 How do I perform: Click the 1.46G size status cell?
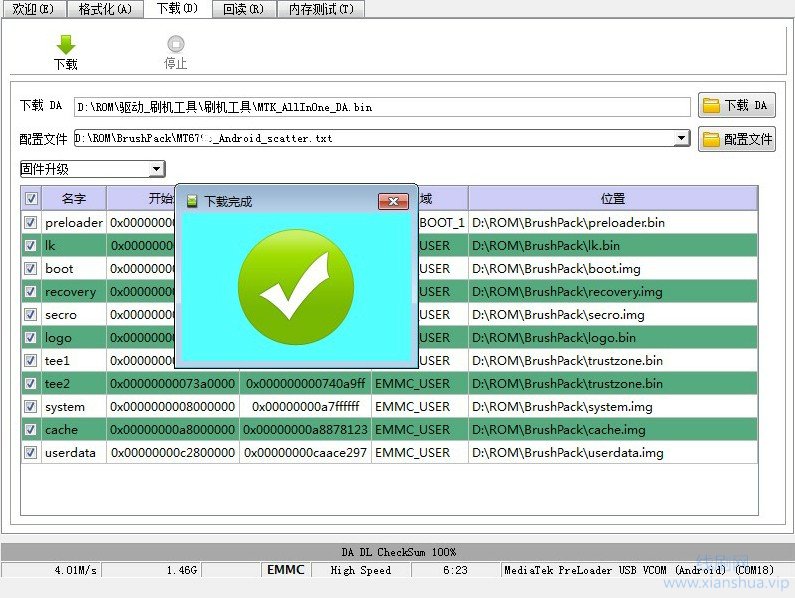pyautogui.click(x=152, y=570)
